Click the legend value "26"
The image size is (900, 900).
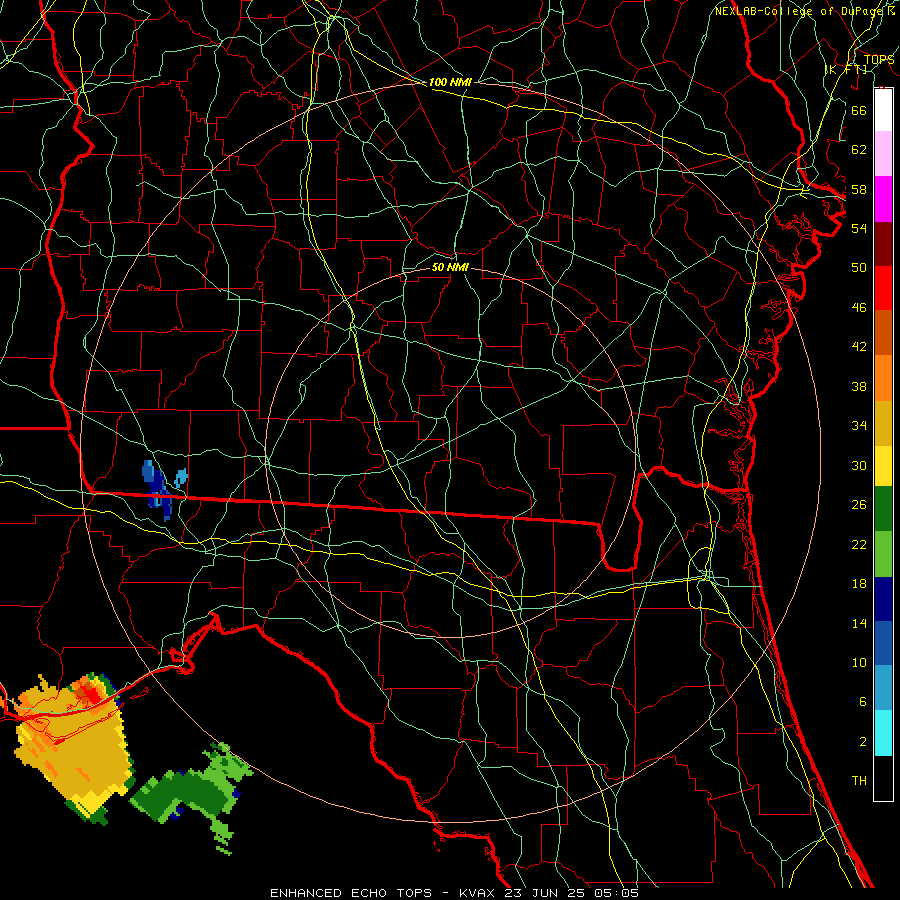point(859,505)
